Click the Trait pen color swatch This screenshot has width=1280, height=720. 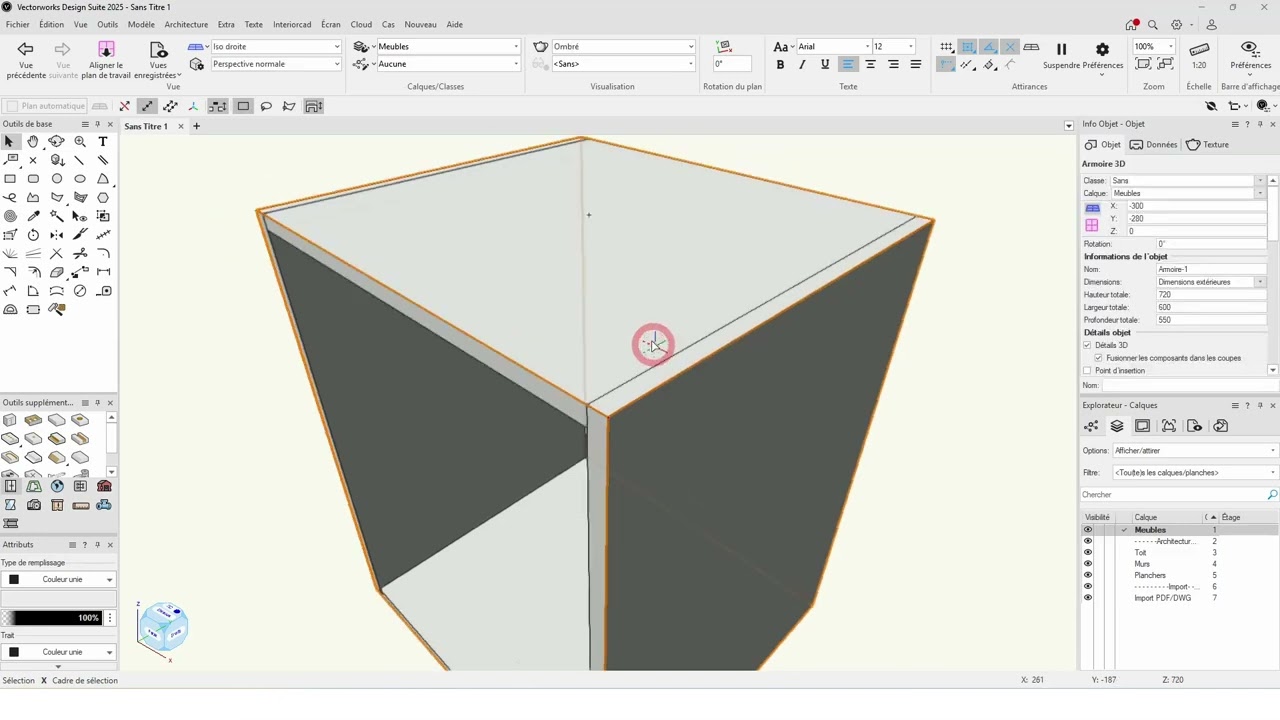pyautogui.click(x=14, y=652)
